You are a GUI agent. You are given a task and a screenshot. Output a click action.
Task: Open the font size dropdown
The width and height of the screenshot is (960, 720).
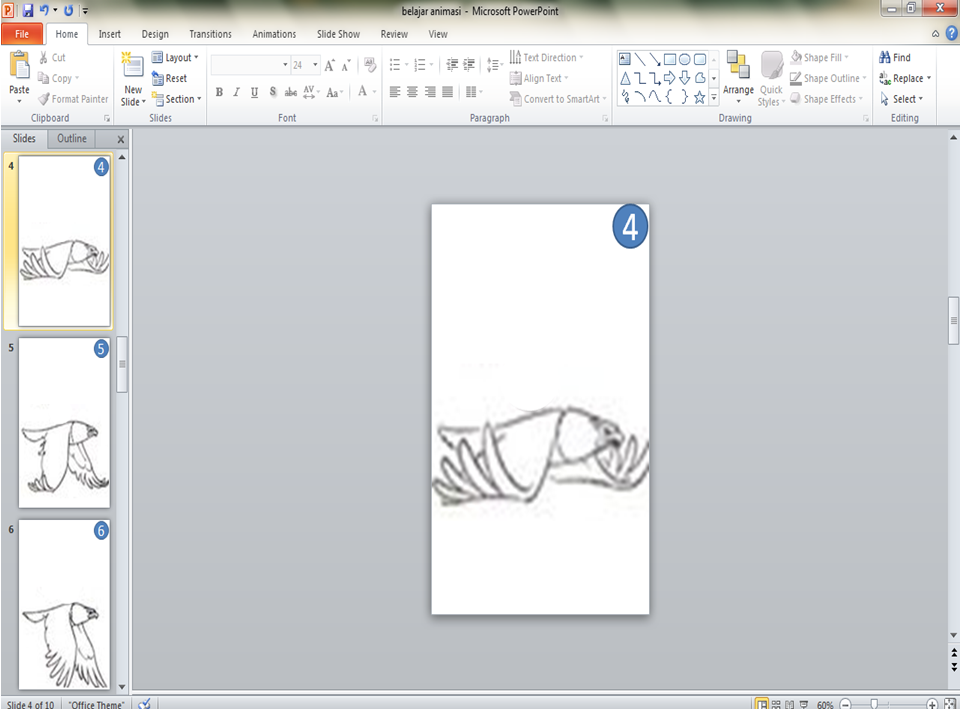(x=315, y=64)
